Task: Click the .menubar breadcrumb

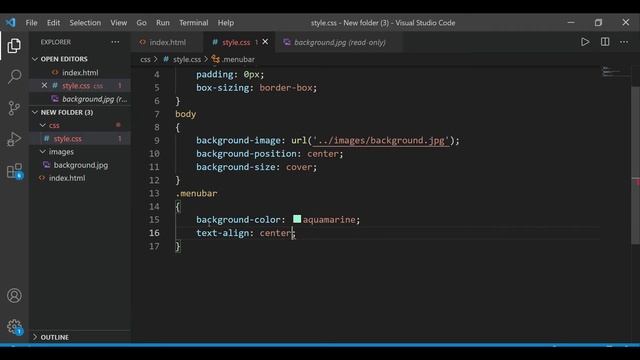Action: point(238,60)
